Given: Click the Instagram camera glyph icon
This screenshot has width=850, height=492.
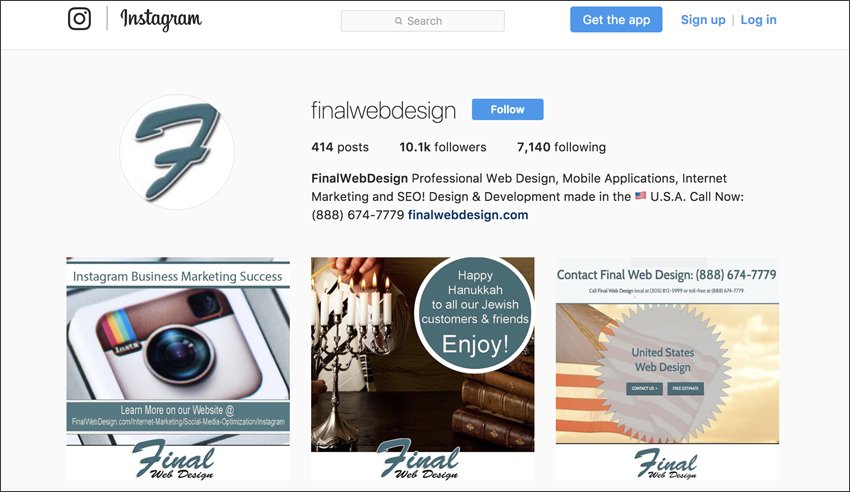Looking at the screenshot, I should (x=79, y=19).
